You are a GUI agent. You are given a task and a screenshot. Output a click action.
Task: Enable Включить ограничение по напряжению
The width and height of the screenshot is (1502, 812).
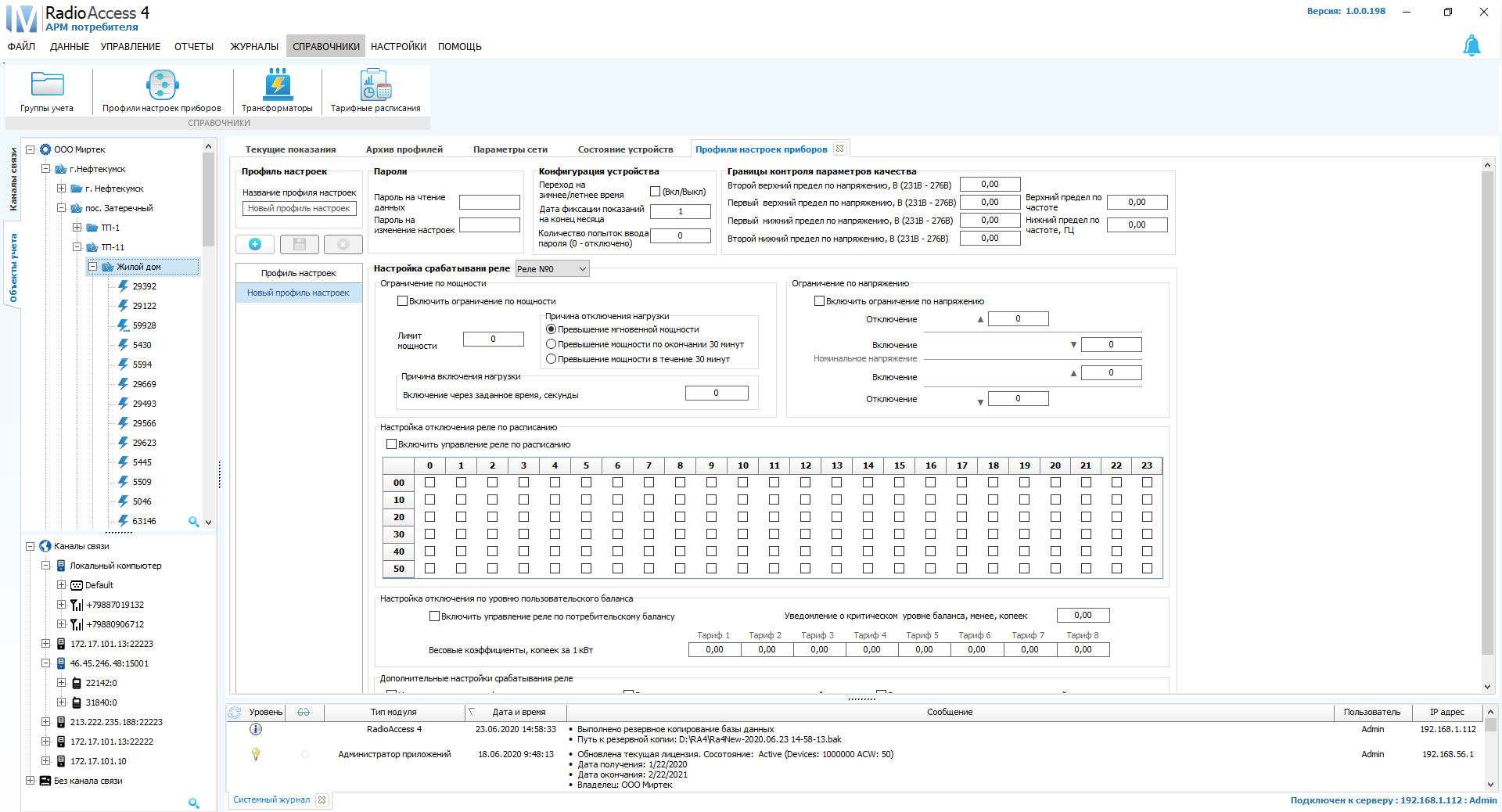point(820,301)
